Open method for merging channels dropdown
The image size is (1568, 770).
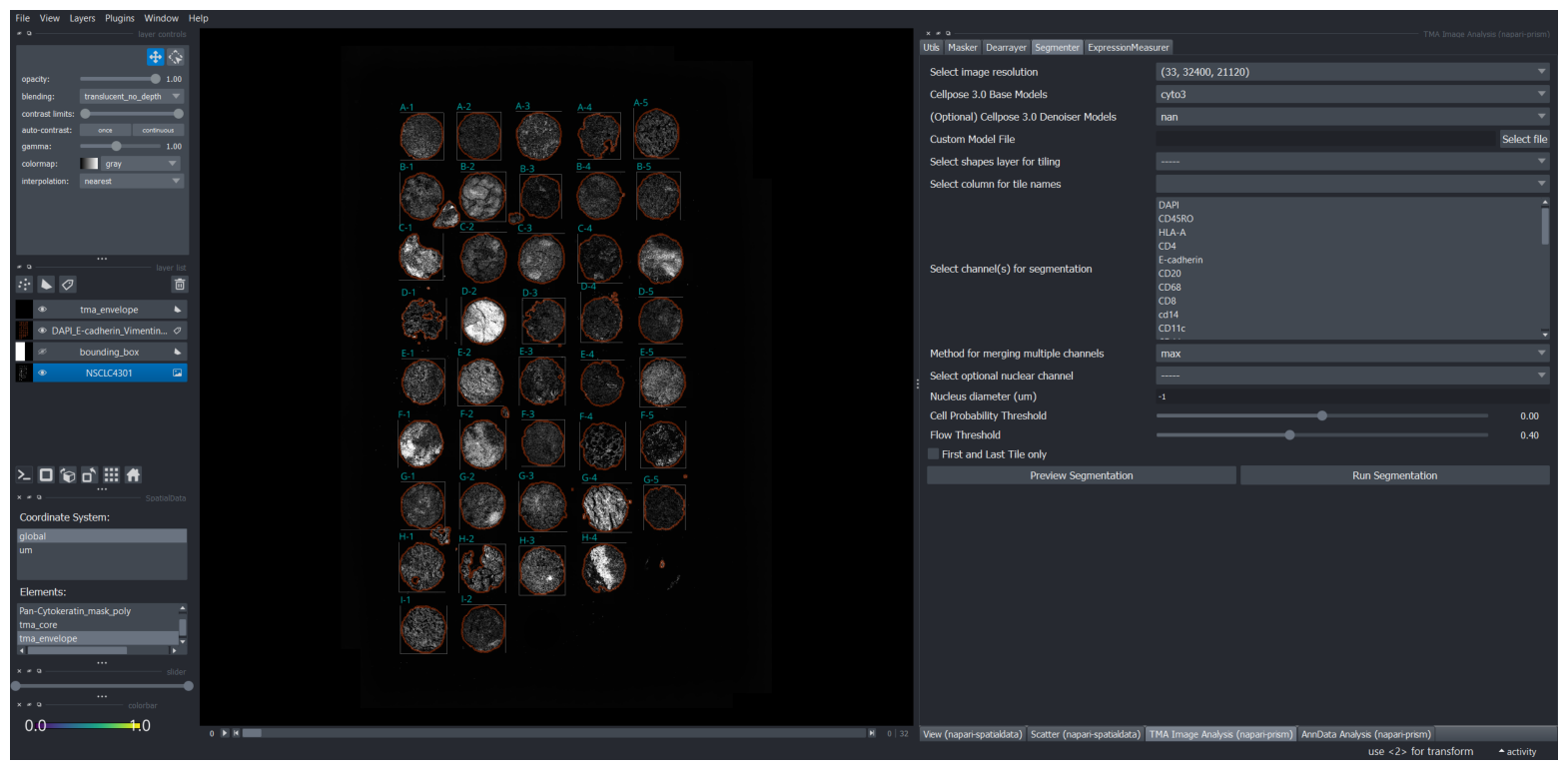click(x=1352, y=354)
